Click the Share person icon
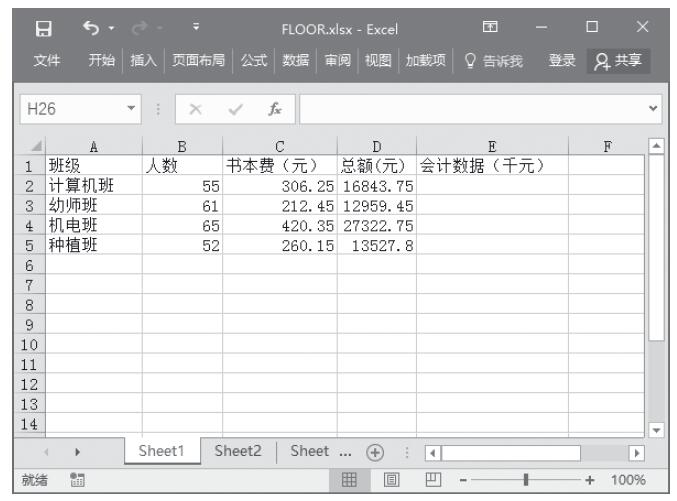677x501 pixels. click(x=602, y=59)
